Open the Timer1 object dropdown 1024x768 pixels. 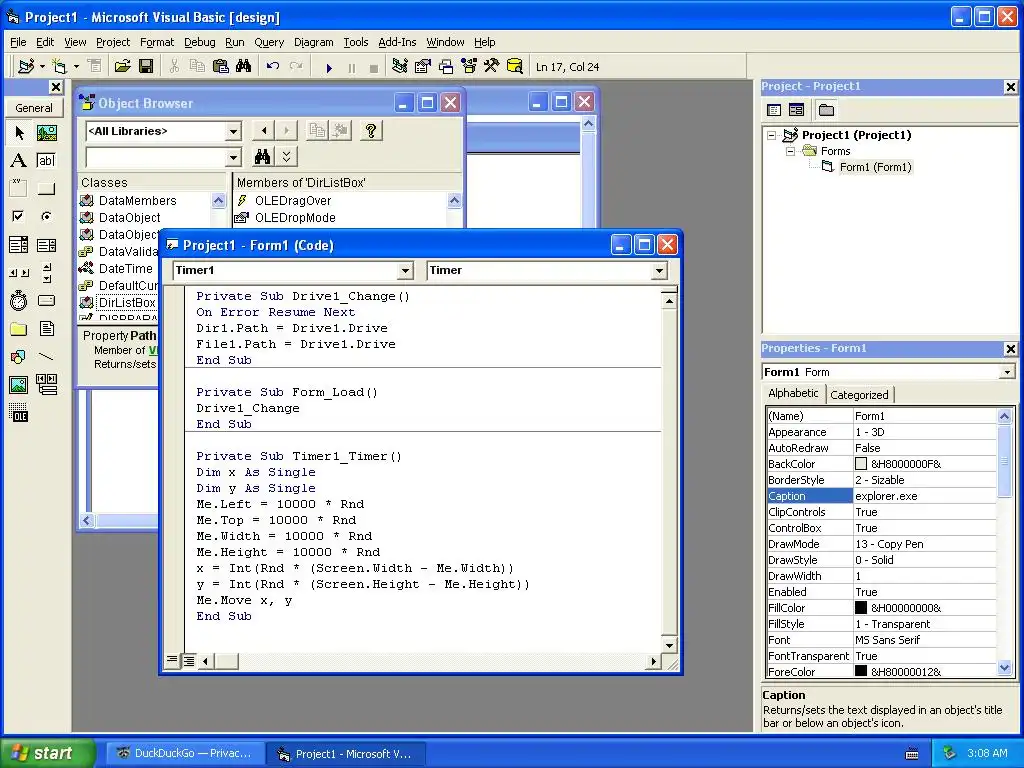point(405,270)
